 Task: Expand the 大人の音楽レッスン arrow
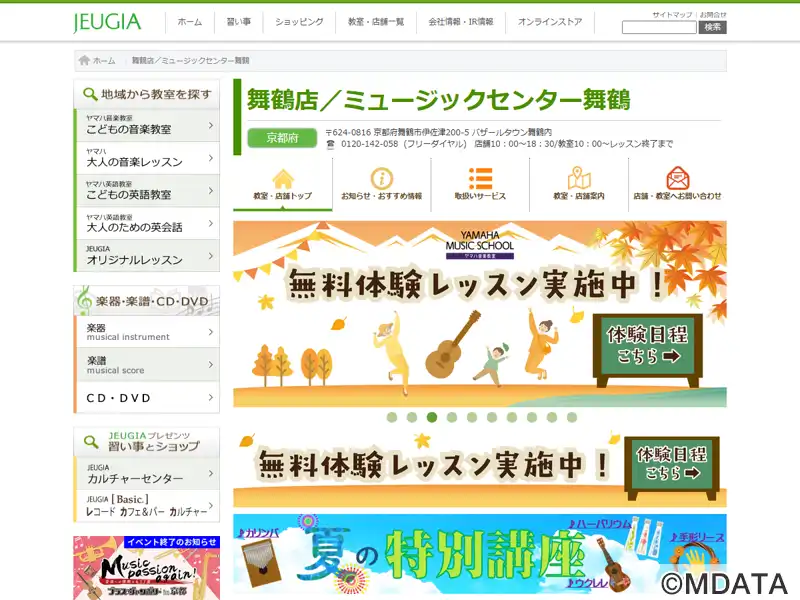(x=211, y=158)
